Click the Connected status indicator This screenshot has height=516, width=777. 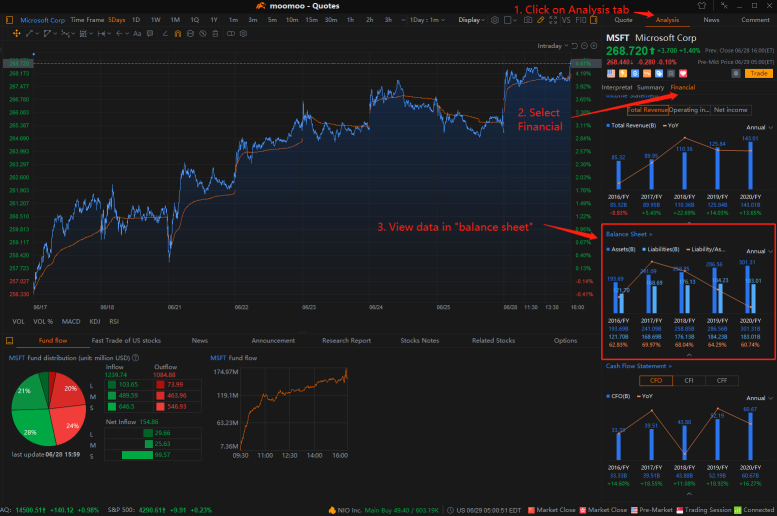coord(754,510)
